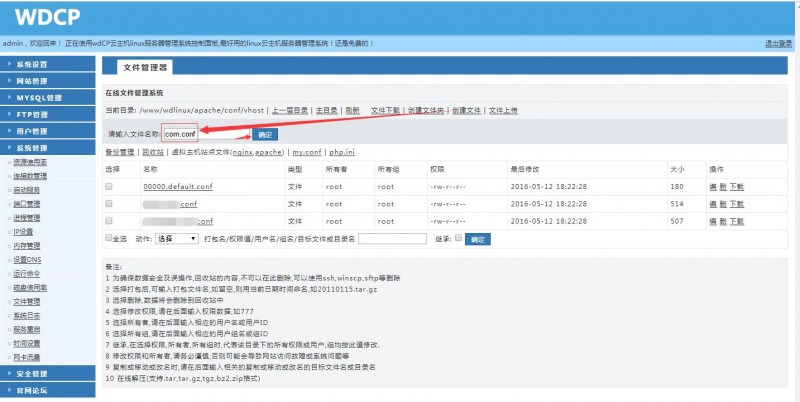The width and height of the screenshot is (800, 402).
Task: Click the file name input containing com.conf
Action: click(180, 133)
